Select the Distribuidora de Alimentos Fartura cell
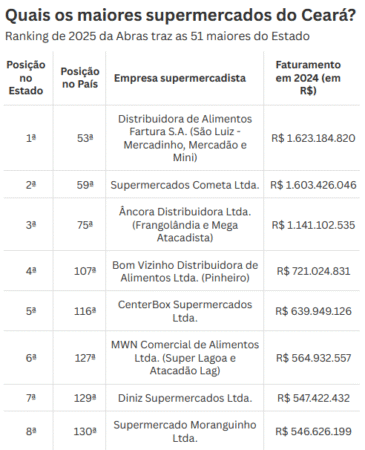Image resolution: width=365 pixels, height=450 pixels. click(x=185, y=138)
